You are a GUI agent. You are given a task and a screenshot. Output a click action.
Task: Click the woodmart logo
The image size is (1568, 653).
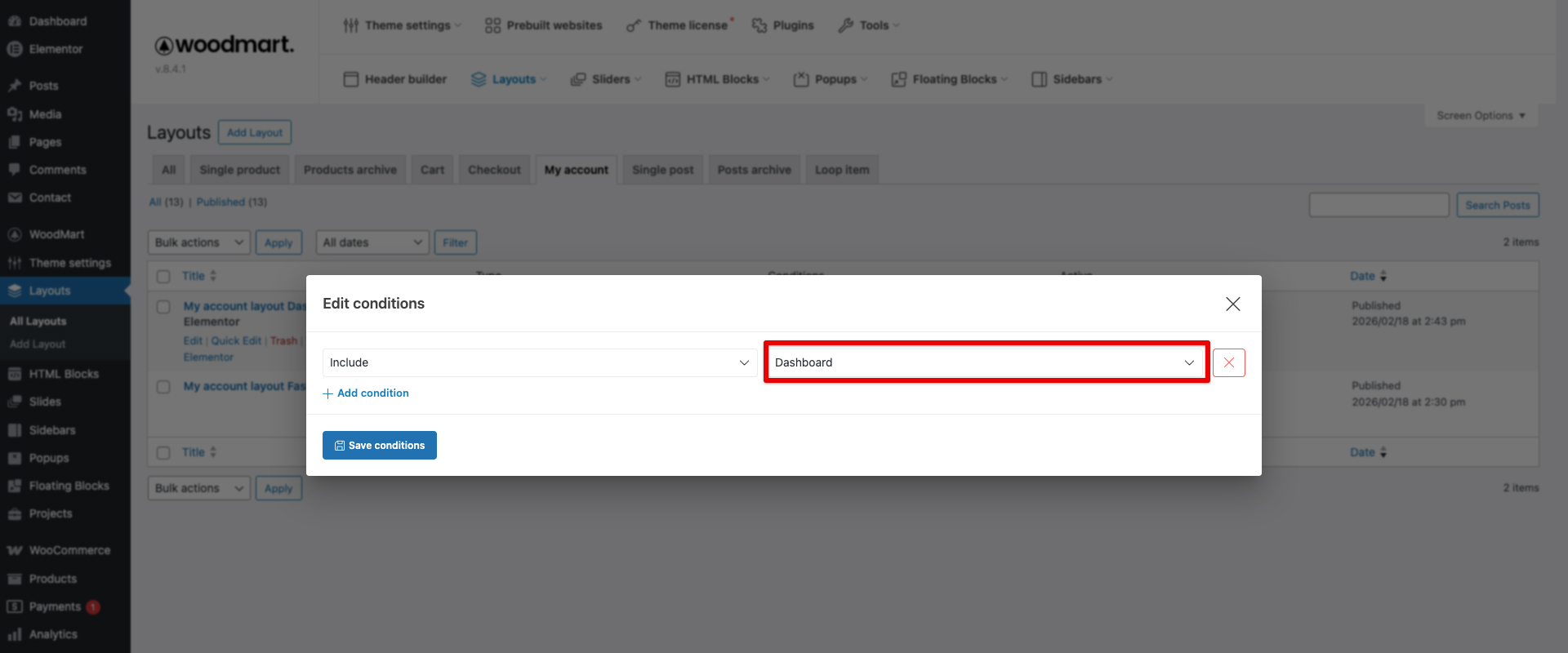click(x=225, y=45)
